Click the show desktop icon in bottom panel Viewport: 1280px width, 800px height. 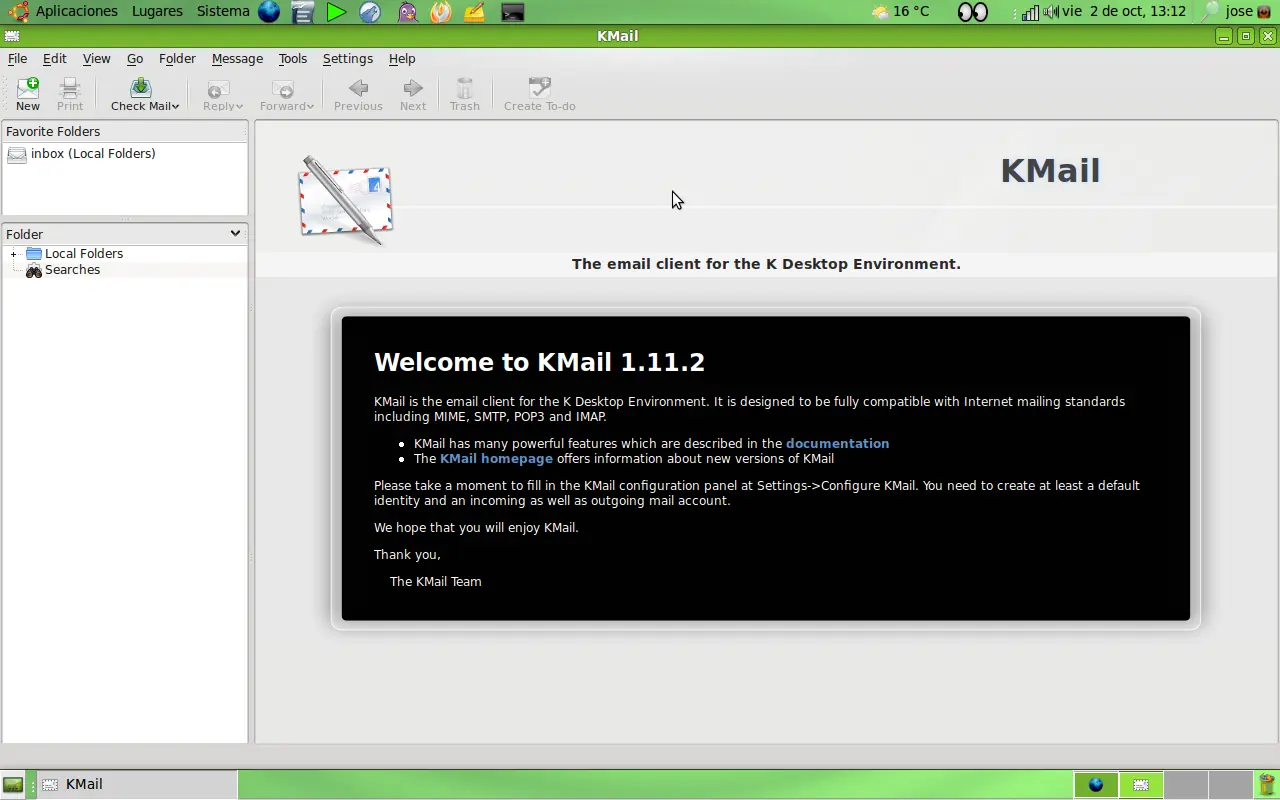pos(13,785)
